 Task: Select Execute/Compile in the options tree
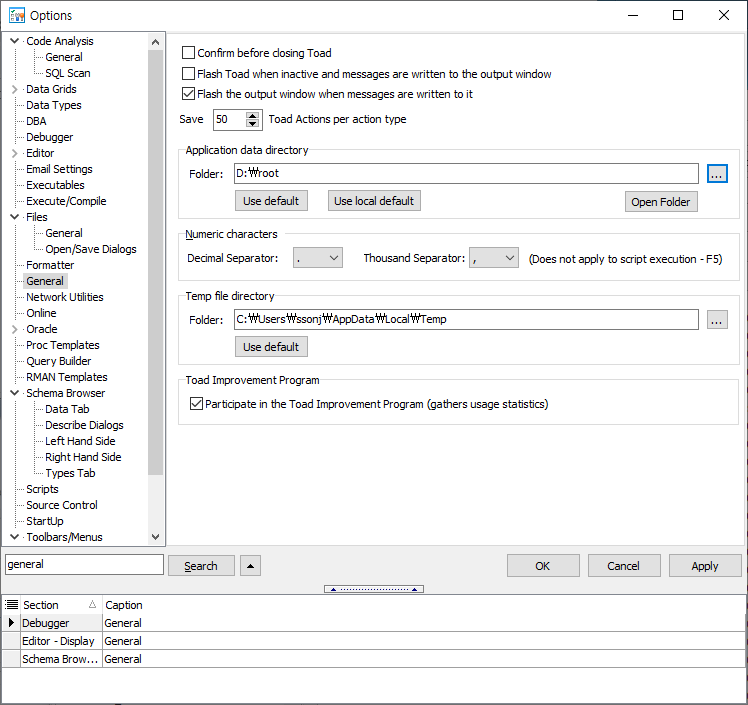click(x=66, y=201)
